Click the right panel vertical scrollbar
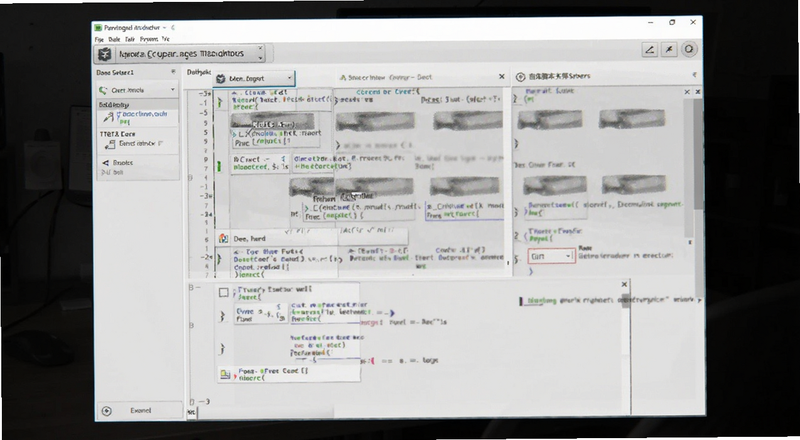Screen dimensions: 800x440 pyautogui.click(x=697, y=153)
